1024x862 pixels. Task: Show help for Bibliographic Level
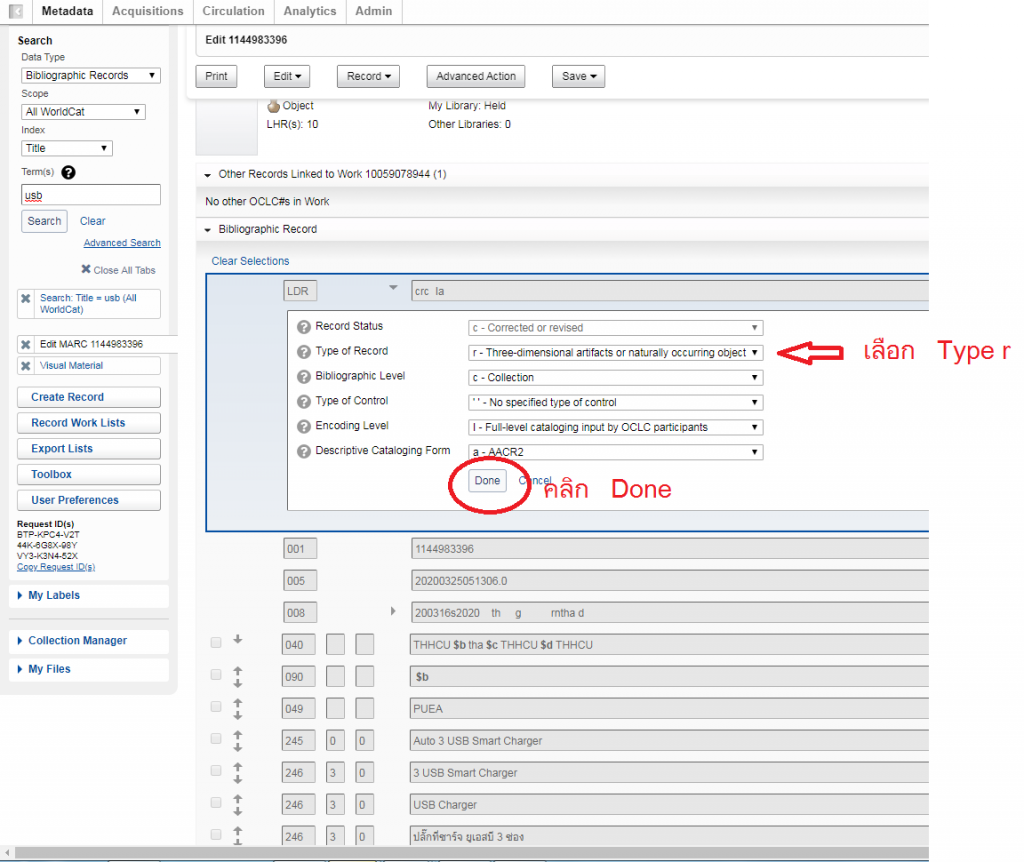[x=304, y=377]
